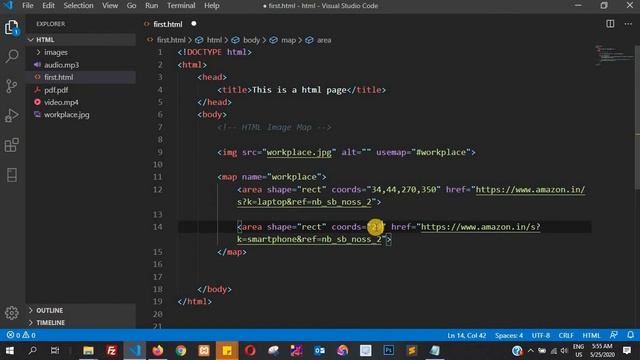Expand the TIMELINE panel
Image resolution: width=640 pixels, height=360 pixels.
(x=82, y=322)
